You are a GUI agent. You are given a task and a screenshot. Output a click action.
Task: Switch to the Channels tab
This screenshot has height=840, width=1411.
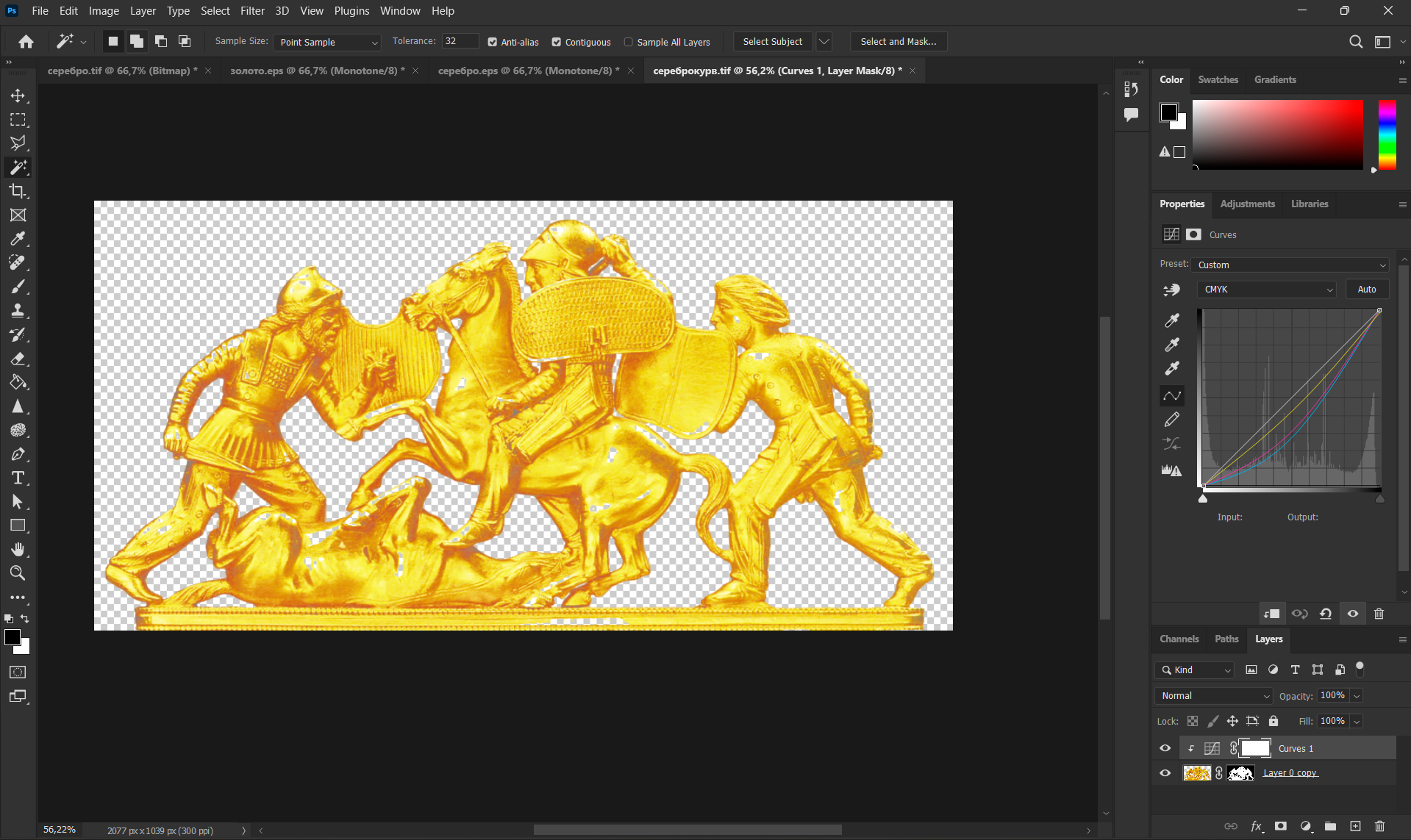(x=1179, y=639)
